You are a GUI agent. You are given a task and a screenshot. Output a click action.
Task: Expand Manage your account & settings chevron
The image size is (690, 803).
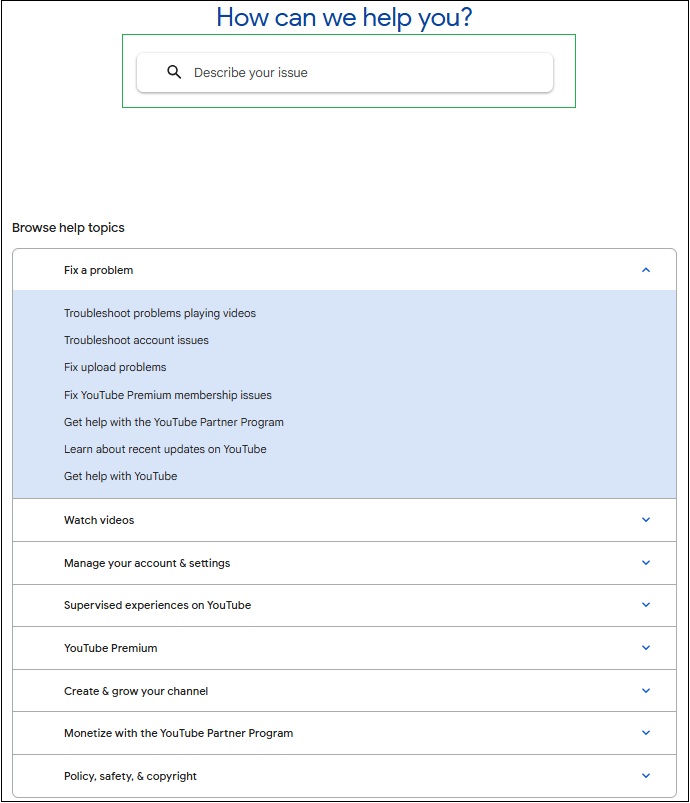[x=645, y=563]
